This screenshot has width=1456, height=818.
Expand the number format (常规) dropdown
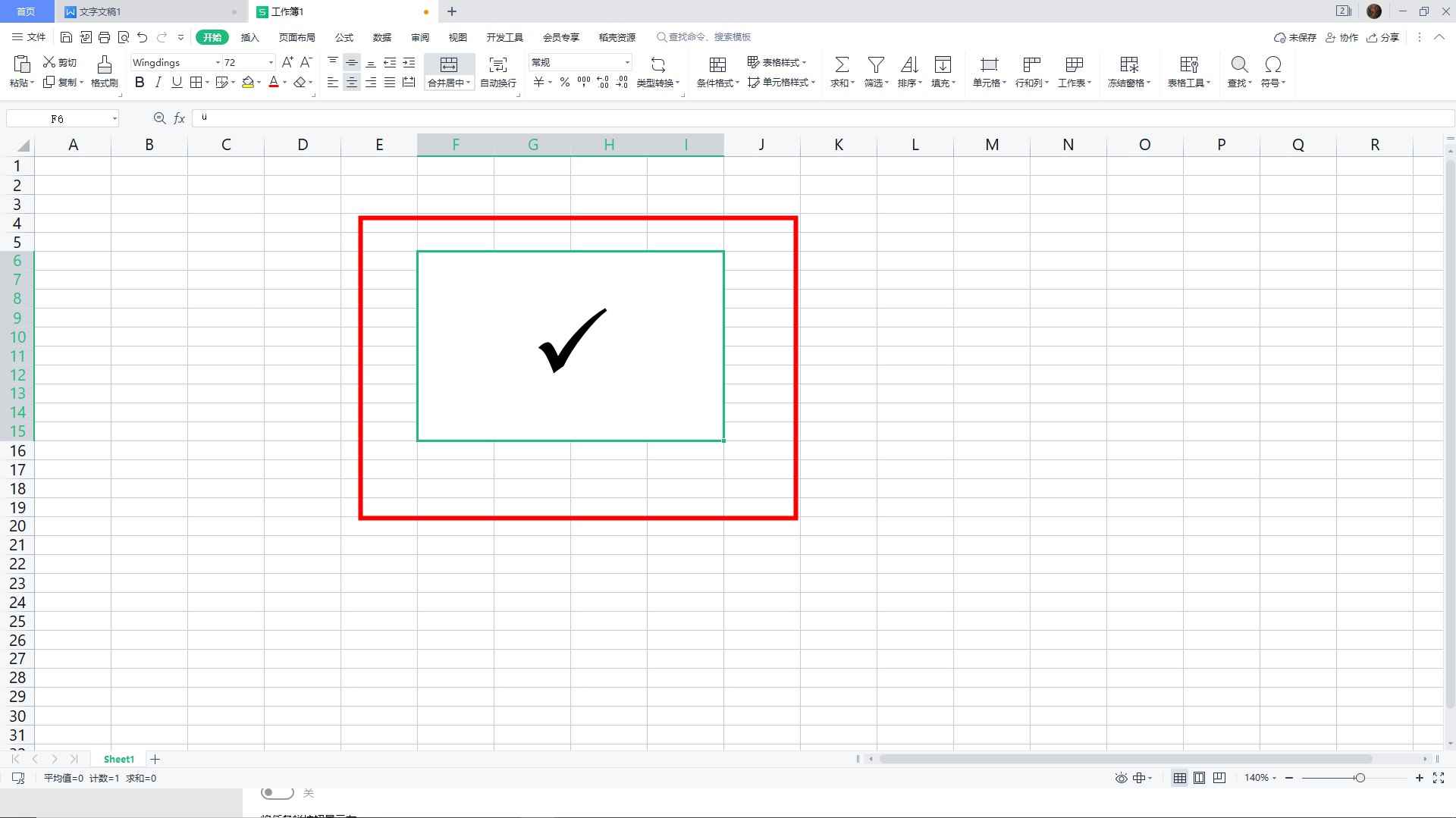[627, 63]
